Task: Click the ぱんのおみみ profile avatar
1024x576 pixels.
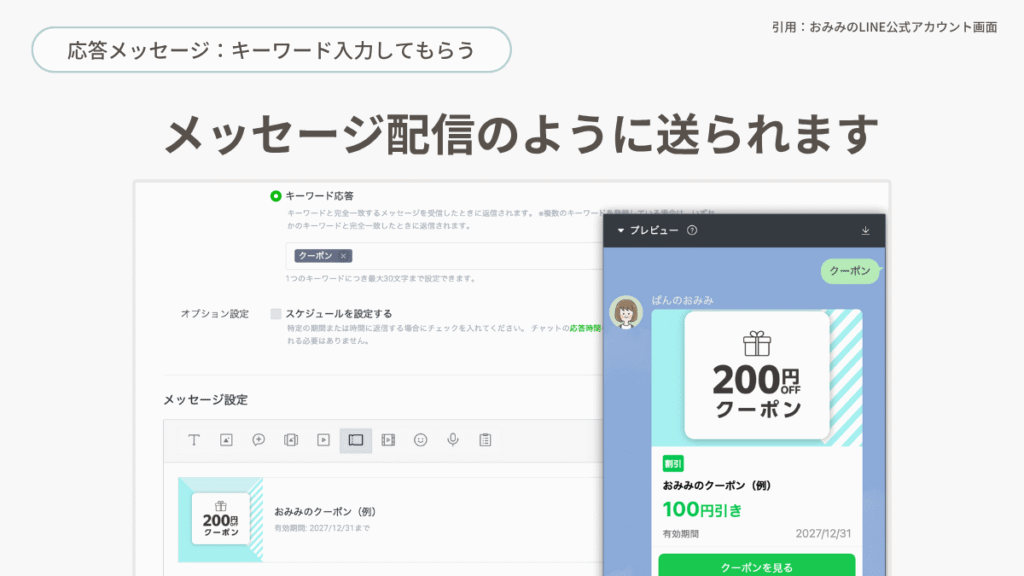Action: coord(627,313)
